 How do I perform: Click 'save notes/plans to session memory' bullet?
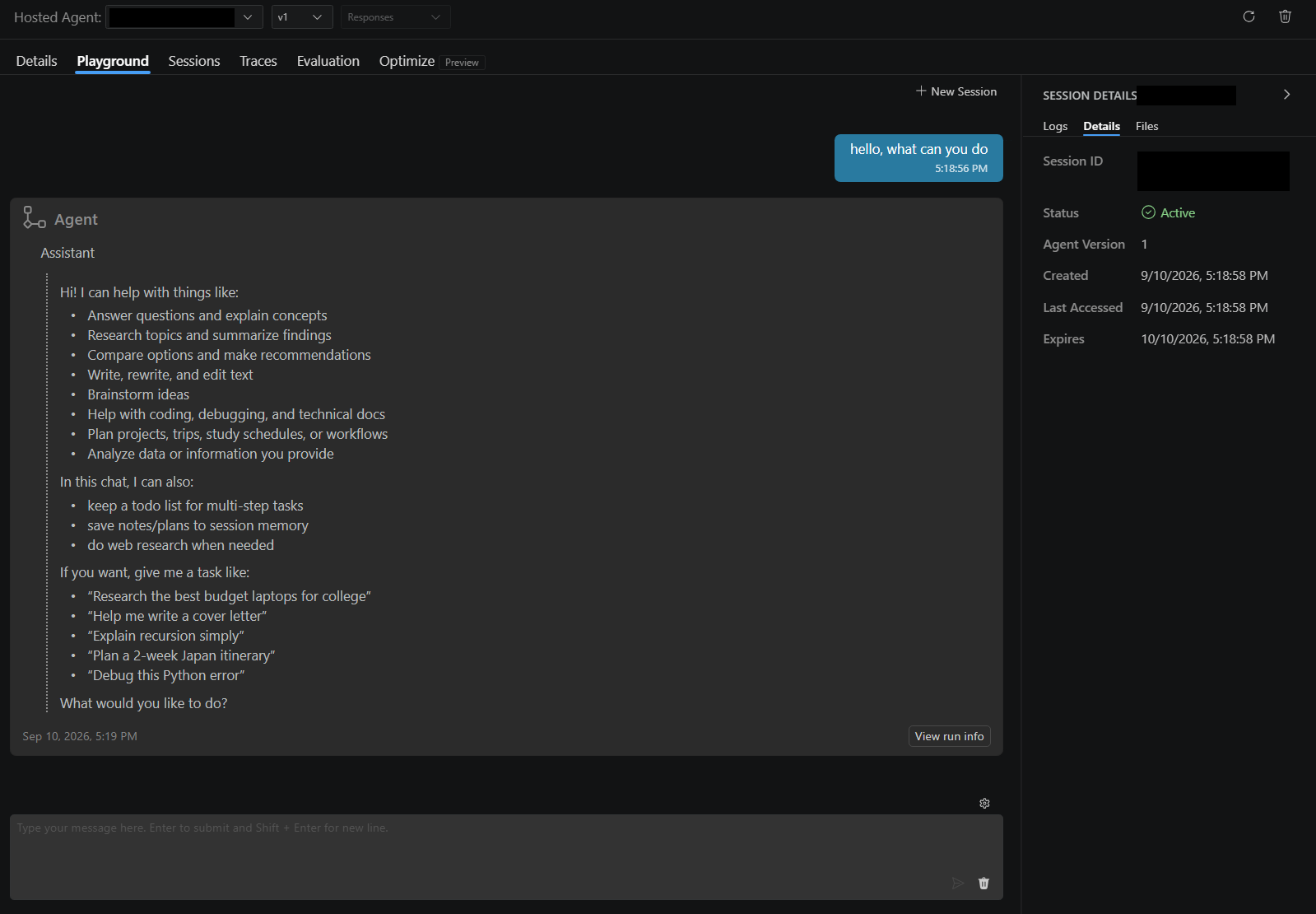tap(198, 525)
